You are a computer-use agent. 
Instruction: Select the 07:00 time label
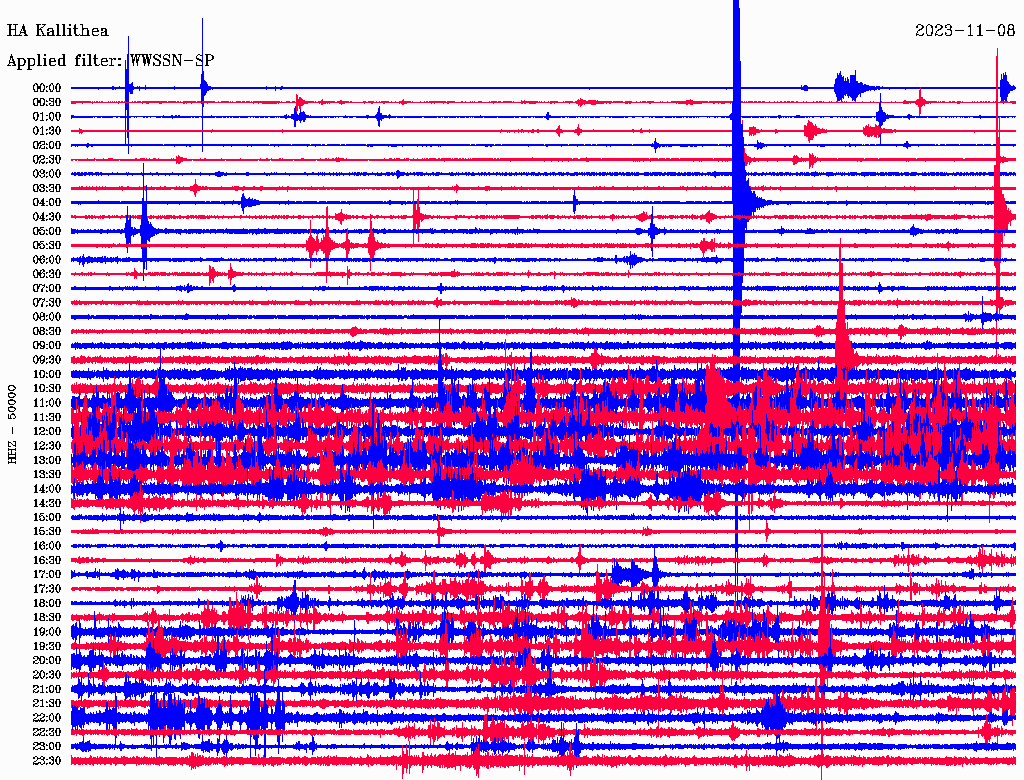pos(47,288)
